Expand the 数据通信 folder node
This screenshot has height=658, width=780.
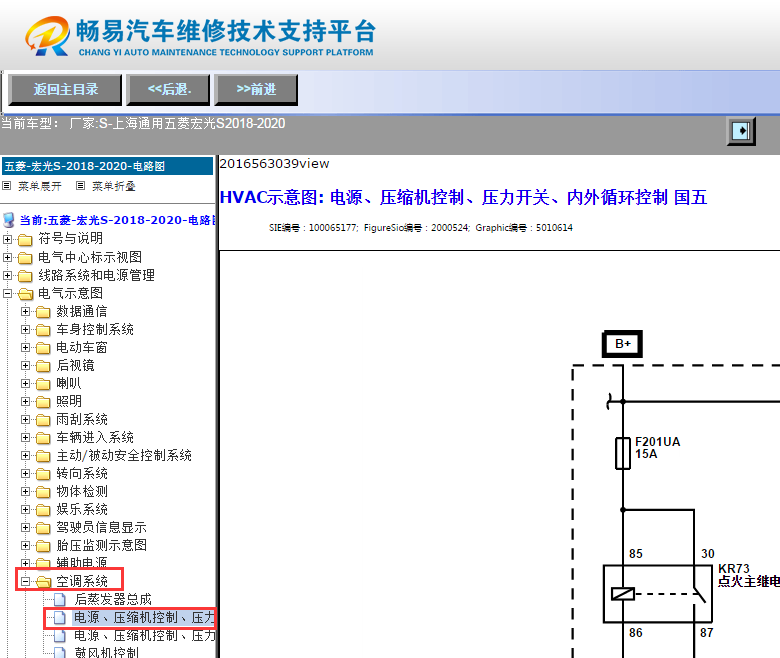pyautogui.click(x=25, y=312)
